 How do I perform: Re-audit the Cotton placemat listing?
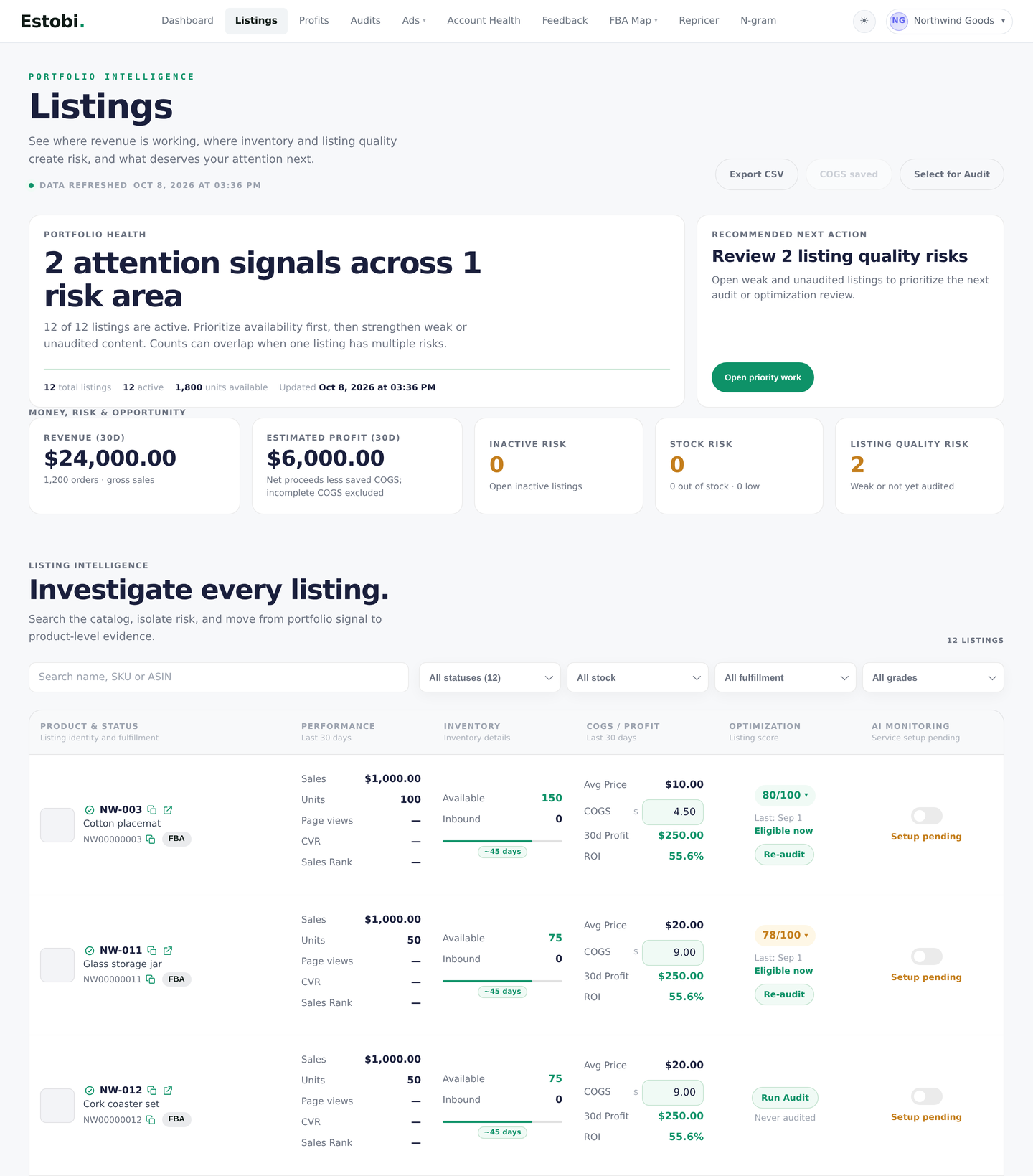(784, 855)
